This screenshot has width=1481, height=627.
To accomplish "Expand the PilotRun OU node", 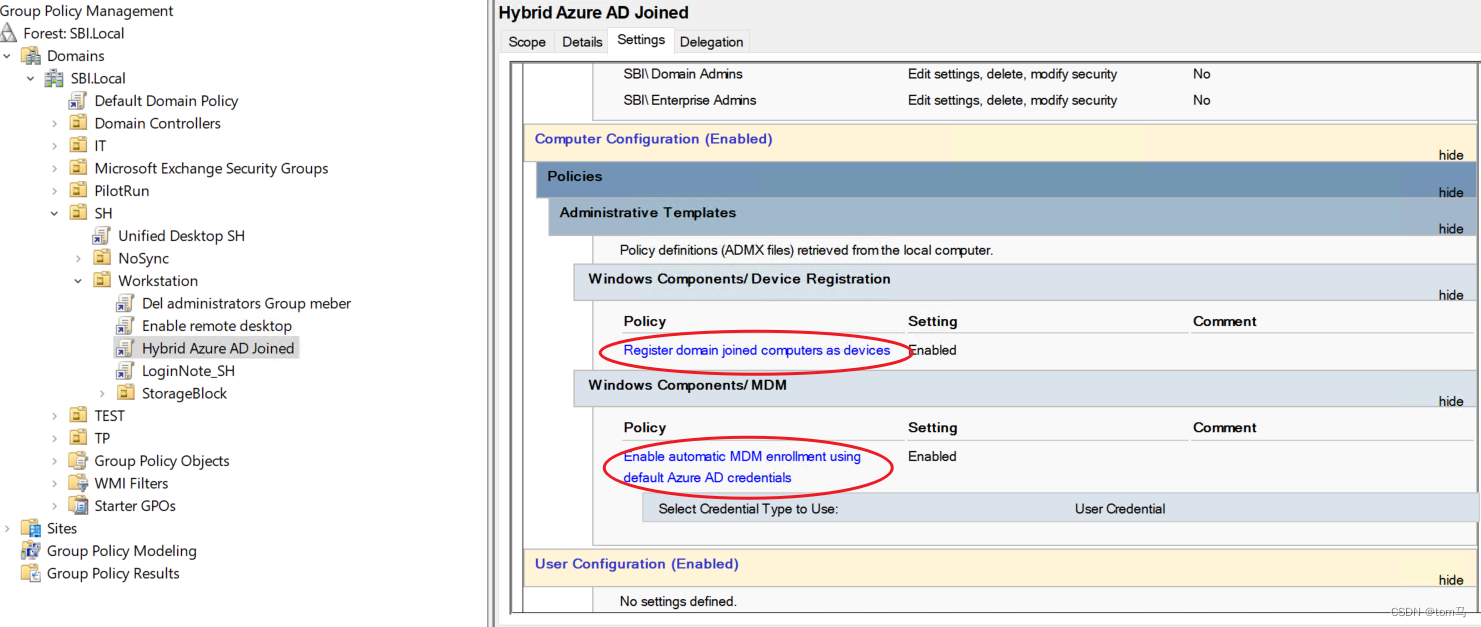I will (55, 191).
